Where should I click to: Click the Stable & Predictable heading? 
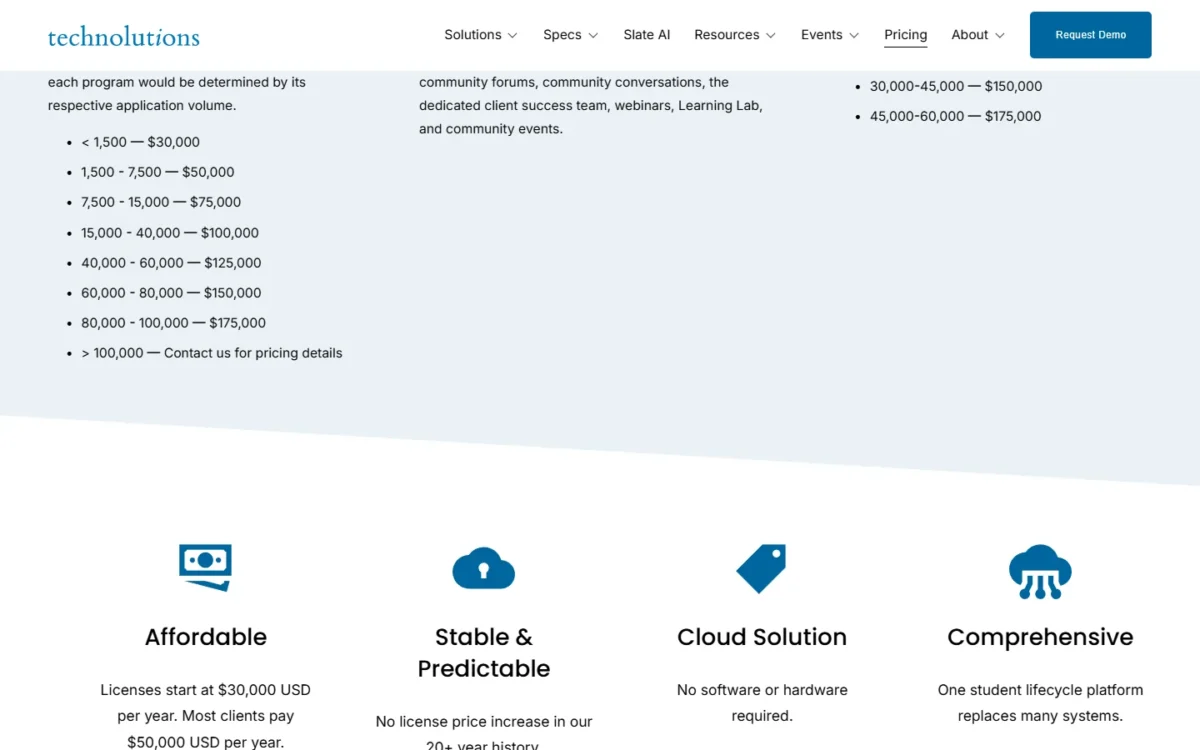[x=484, y=653]
